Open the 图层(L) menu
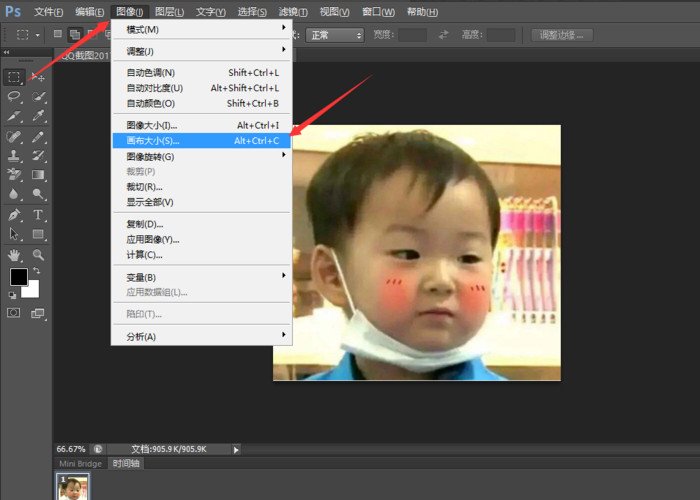The height and width of the screenshot is (500, 700). [x=170, y=12]
